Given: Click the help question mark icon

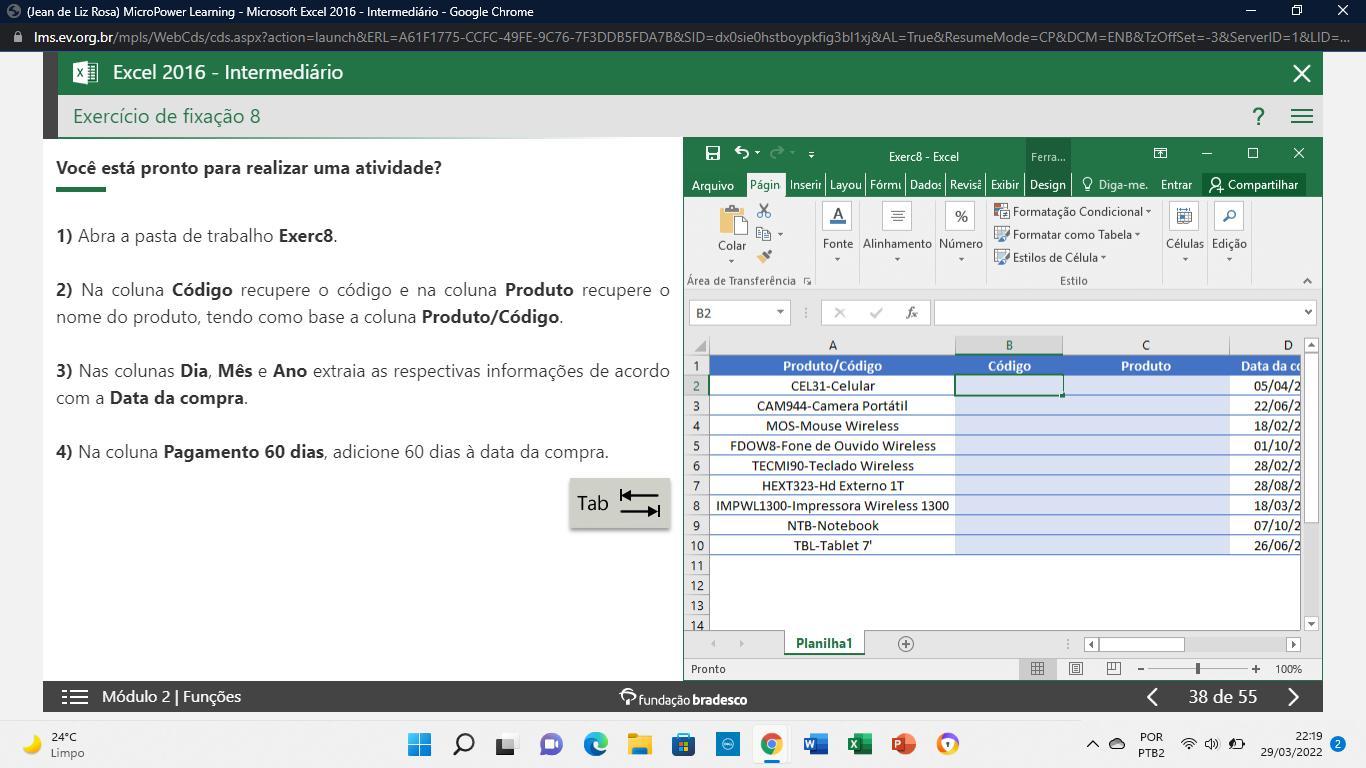Looking at the screenshot, I should click(1258, 117).
